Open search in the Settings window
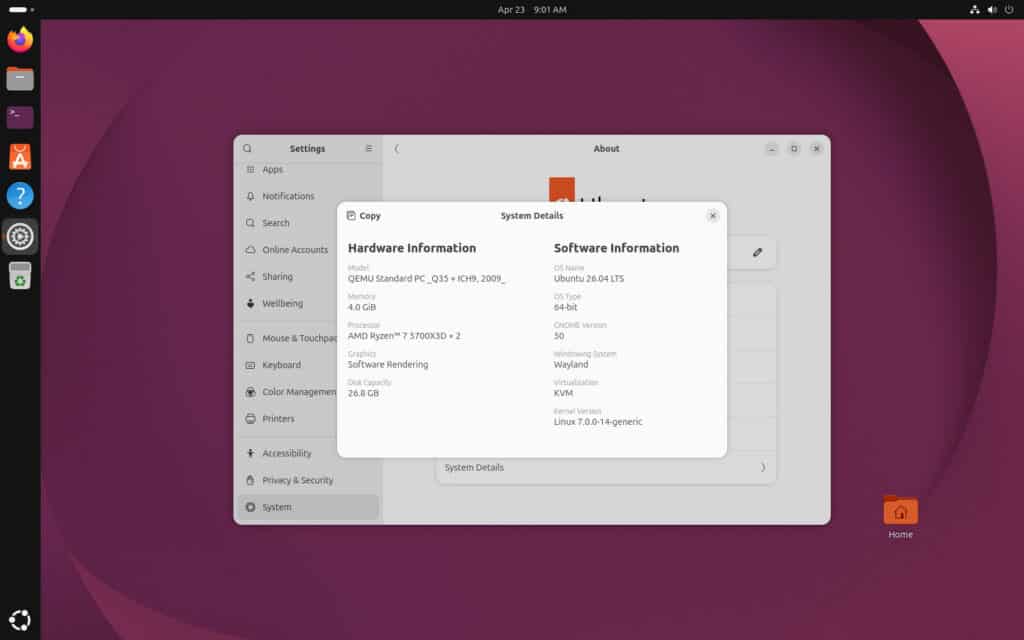Viewport: 1024px width, 640px height. 247,148
